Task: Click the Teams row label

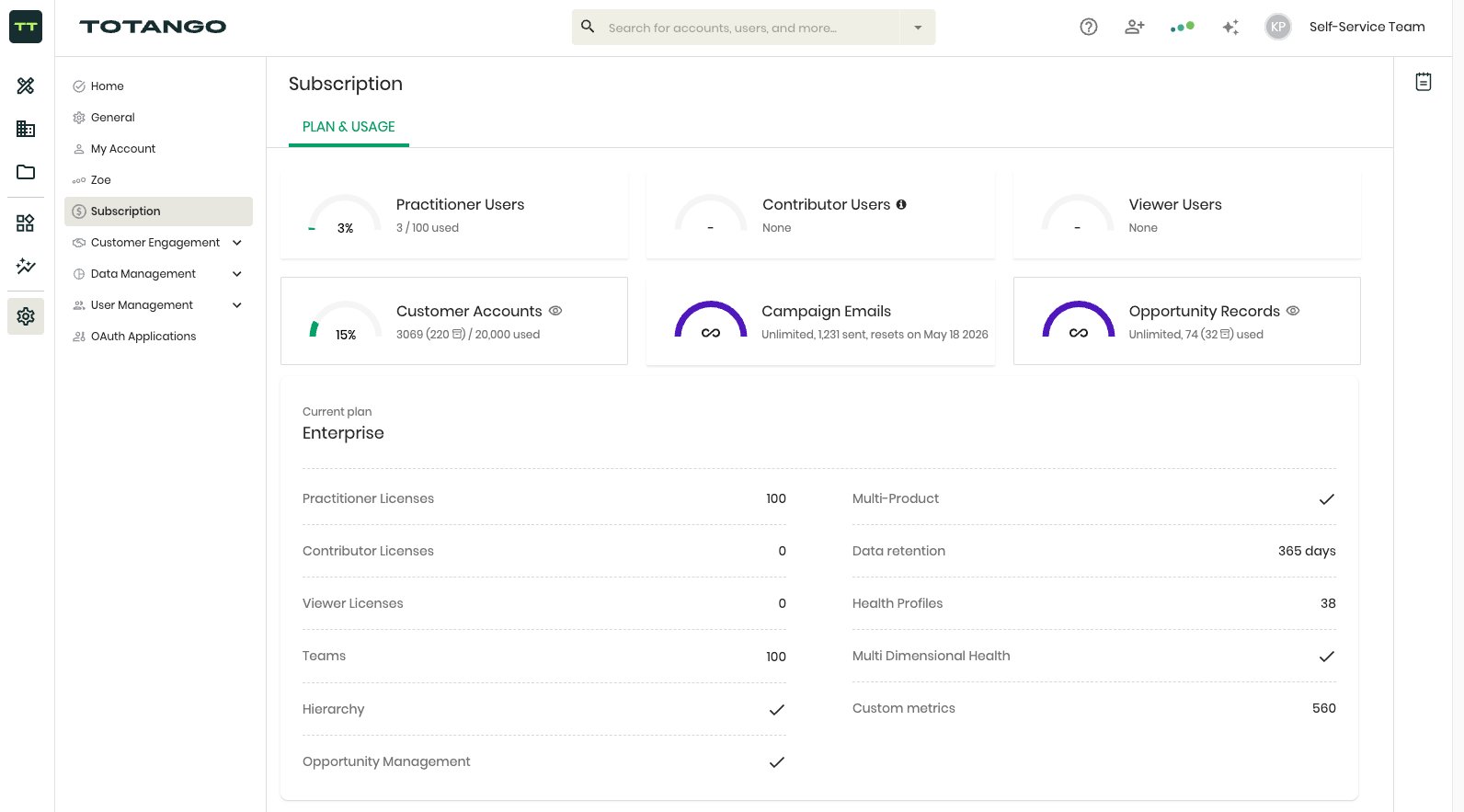Action: (x=324, y=656)
